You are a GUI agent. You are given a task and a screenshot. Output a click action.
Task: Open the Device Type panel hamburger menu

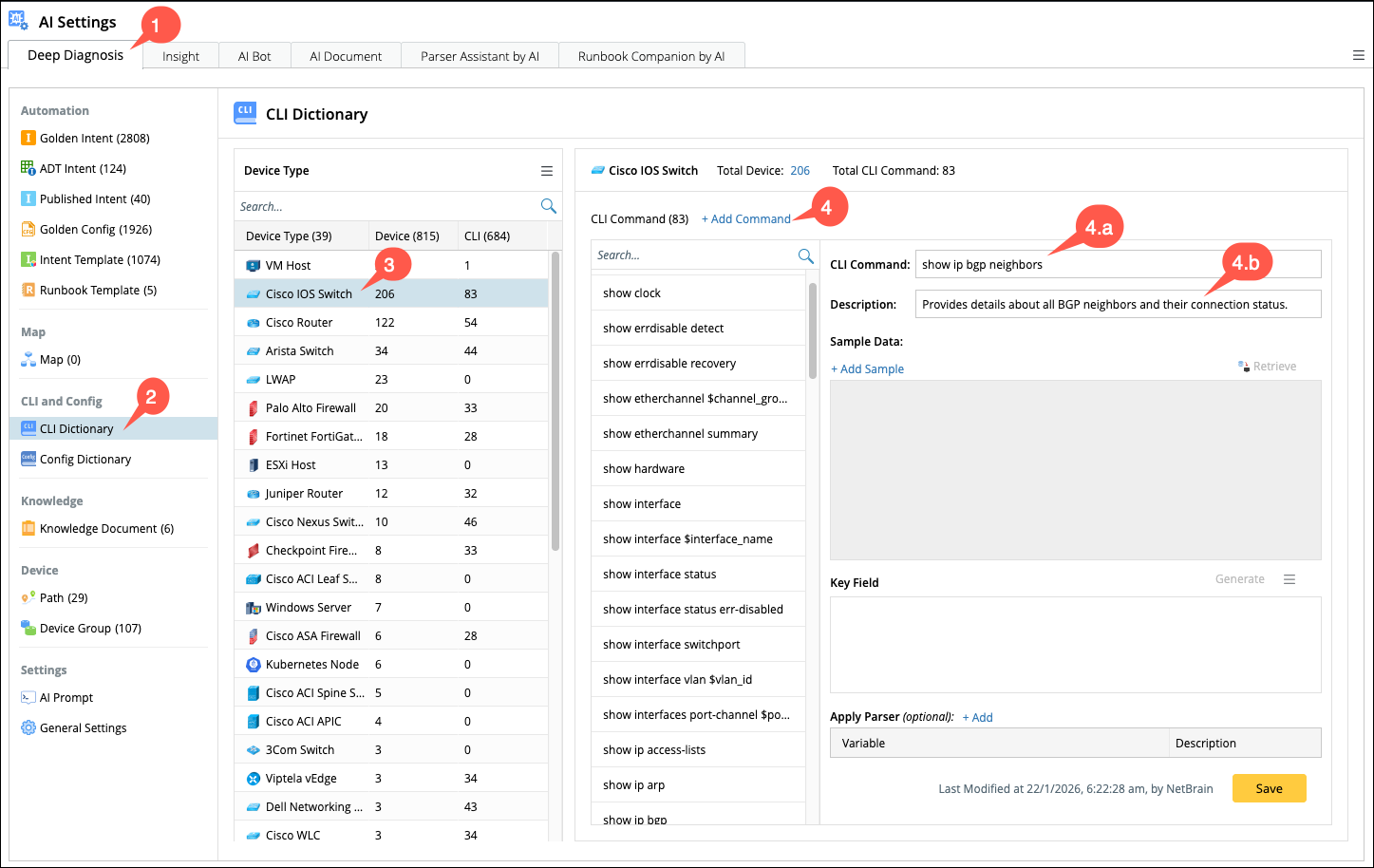pyautogui.click(x=547, y=171)
